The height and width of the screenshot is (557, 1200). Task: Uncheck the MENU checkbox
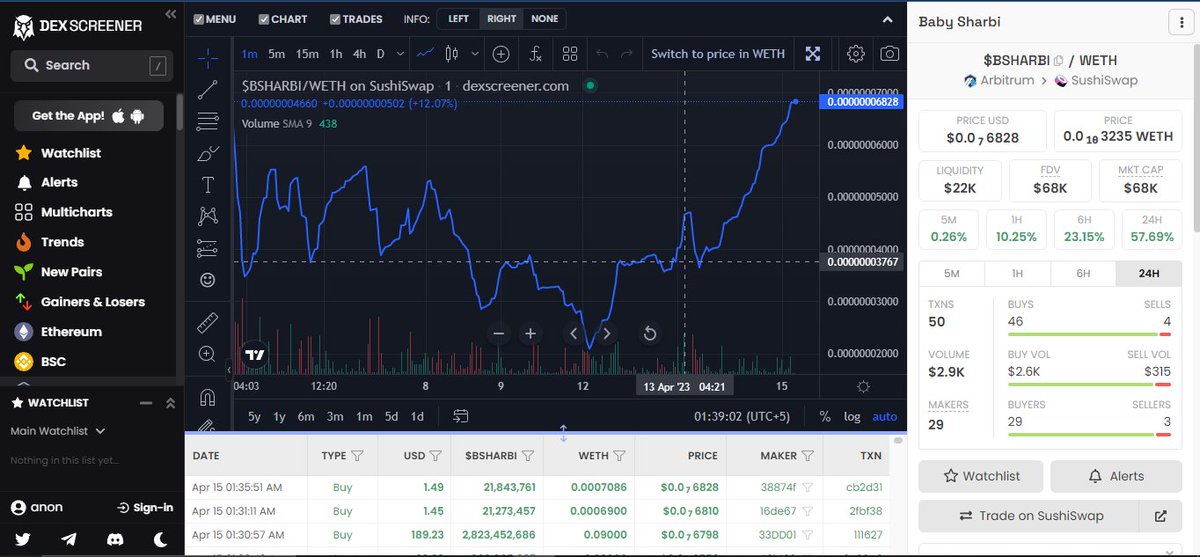click(x=199, y=19)
